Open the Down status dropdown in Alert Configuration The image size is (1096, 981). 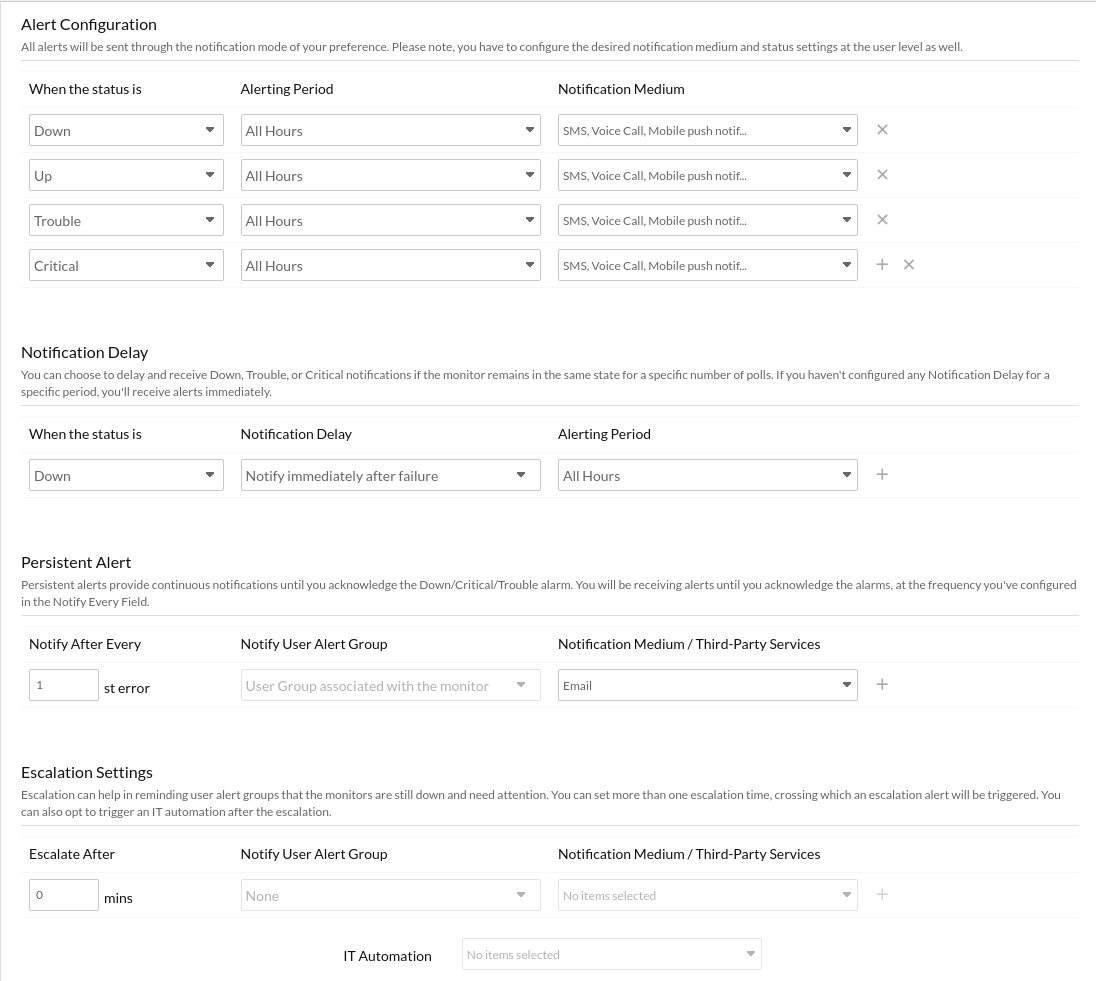pos(126,130)
